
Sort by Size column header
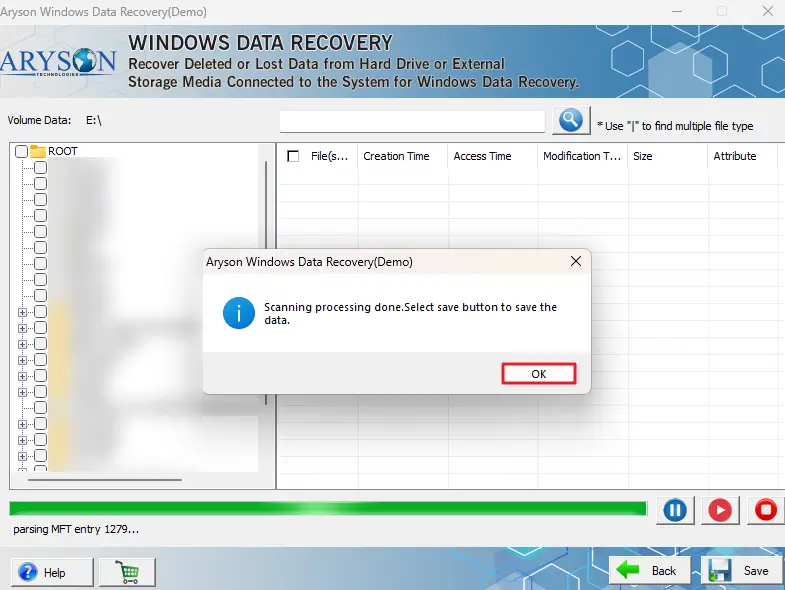[668, 156]
